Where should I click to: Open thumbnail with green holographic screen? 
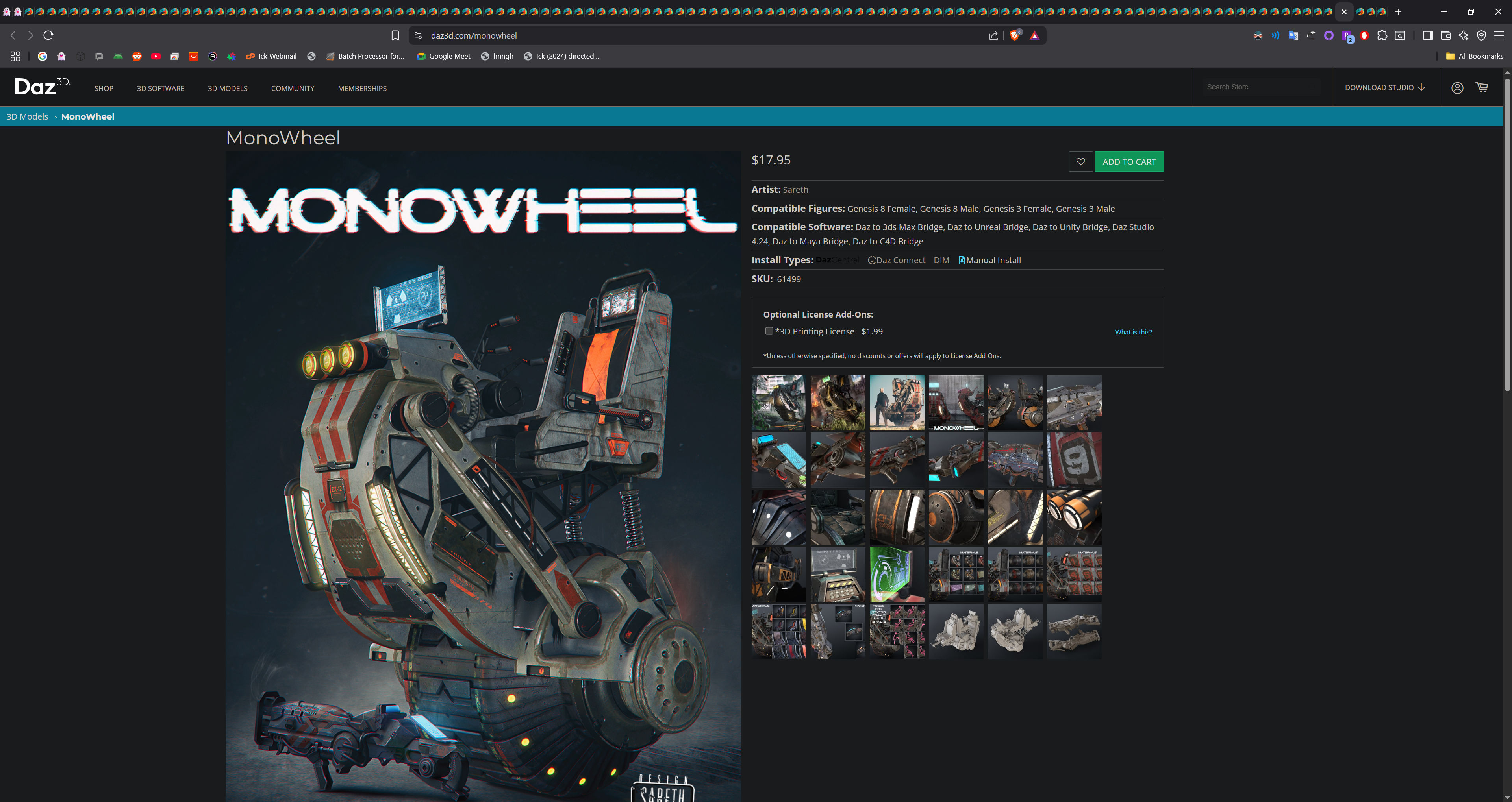(x=897, y=575)
